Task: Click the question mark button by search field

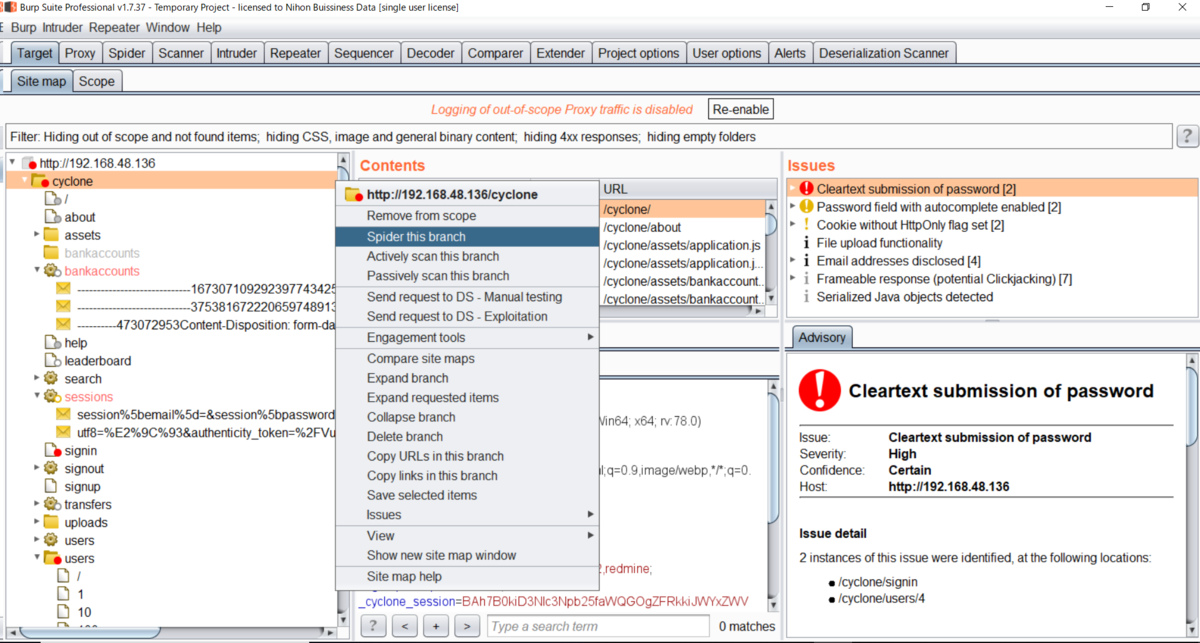Action: (x=372, y=626)
